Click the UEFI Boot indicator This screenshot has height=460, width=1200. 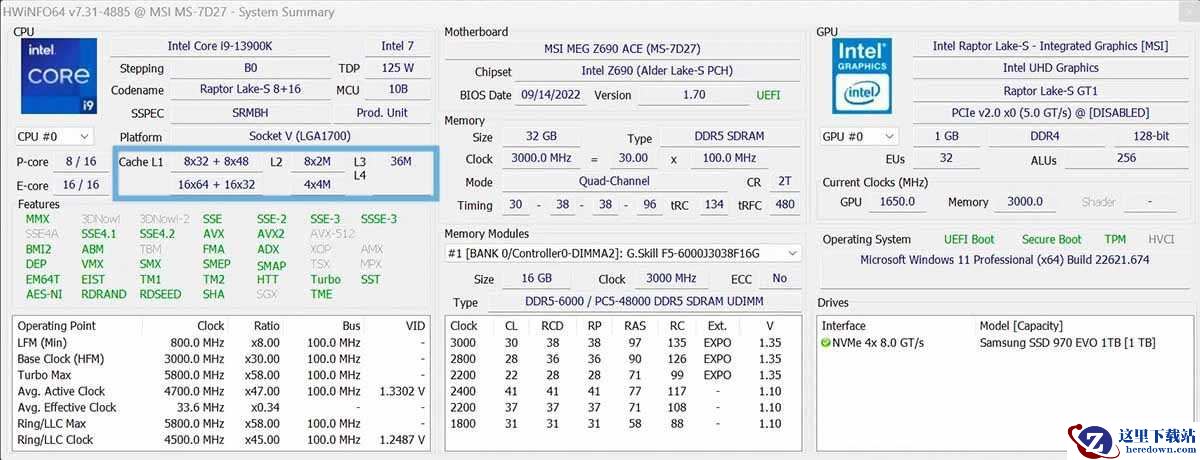click(969, 240)
